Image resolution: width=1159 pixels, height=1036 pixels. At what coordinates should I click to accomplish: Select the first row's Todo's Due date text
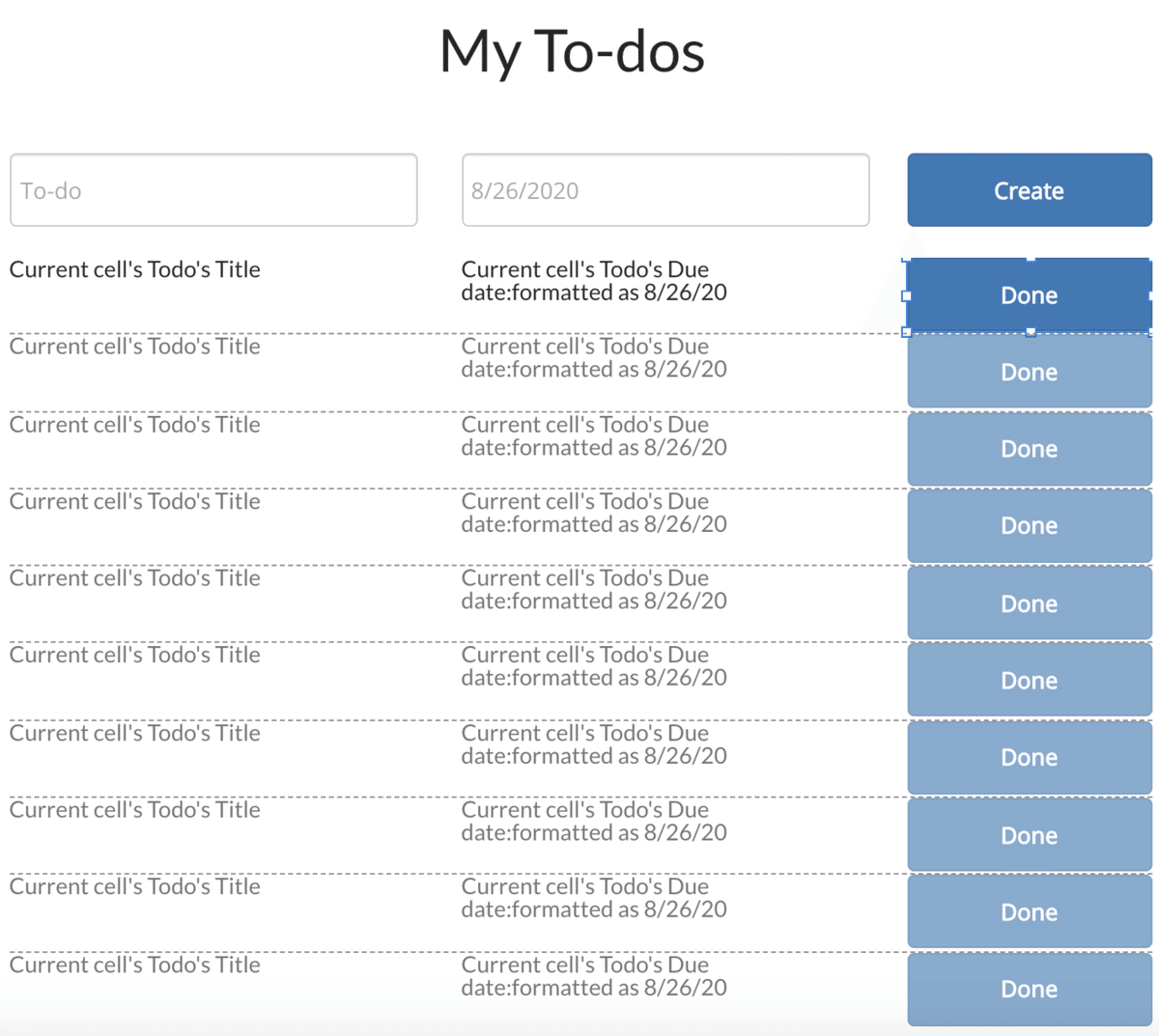click(x=593, y=281)
